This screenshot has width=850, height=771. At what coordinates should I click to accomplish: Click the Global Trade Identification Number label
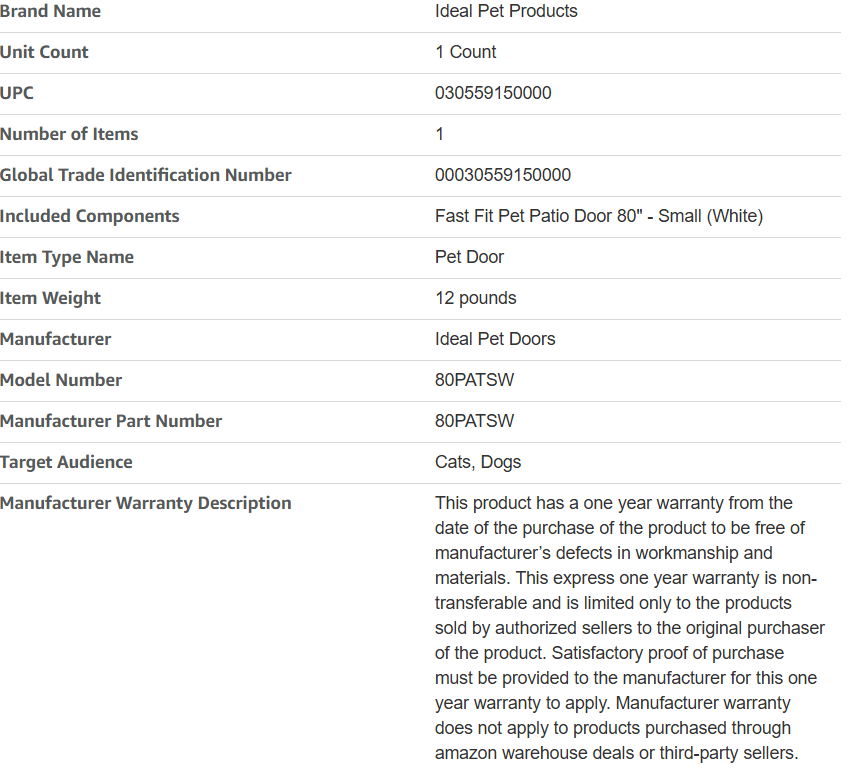click(145, 175)
